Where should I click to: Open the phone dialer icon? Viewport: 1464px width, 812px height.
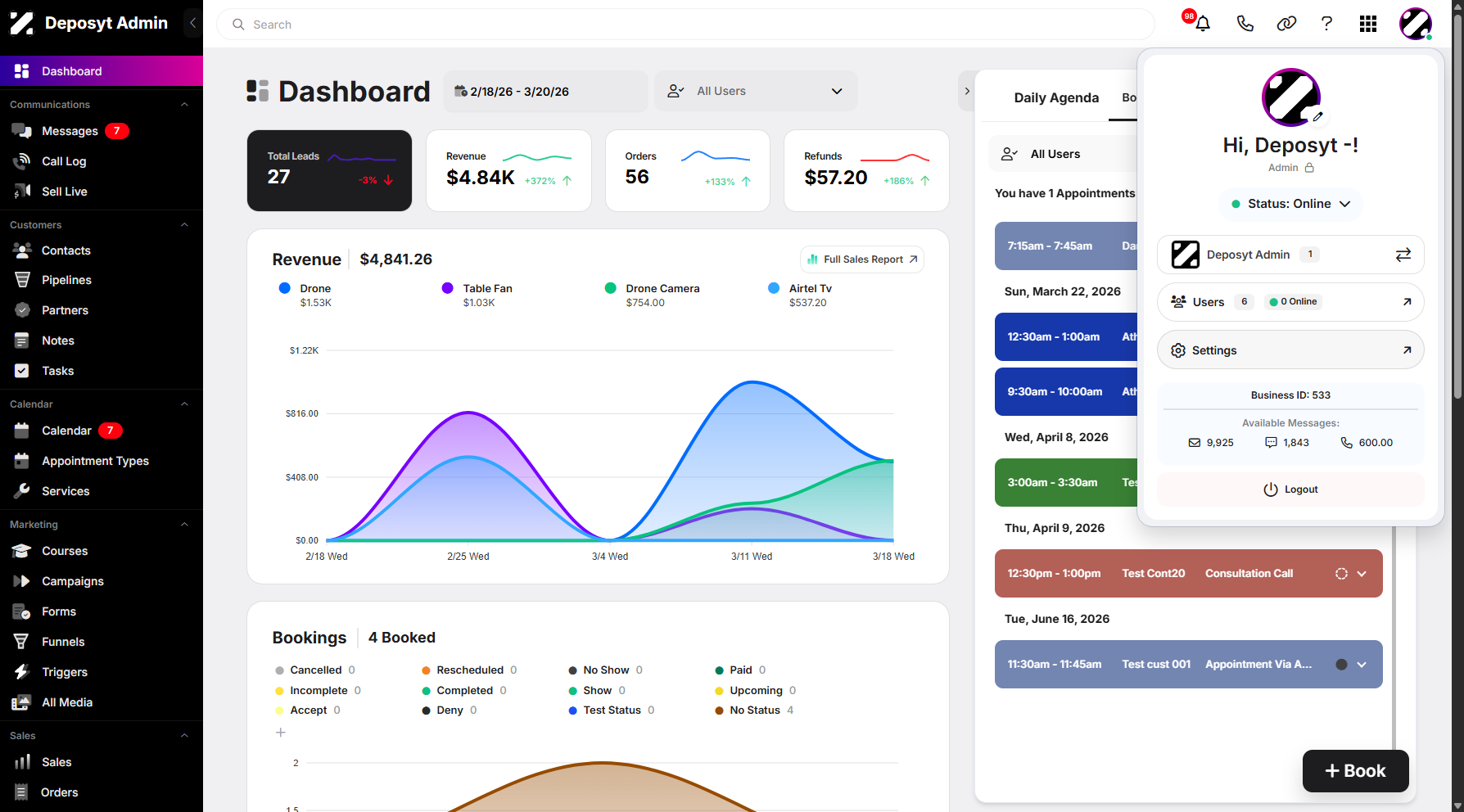pos(1245,24)
